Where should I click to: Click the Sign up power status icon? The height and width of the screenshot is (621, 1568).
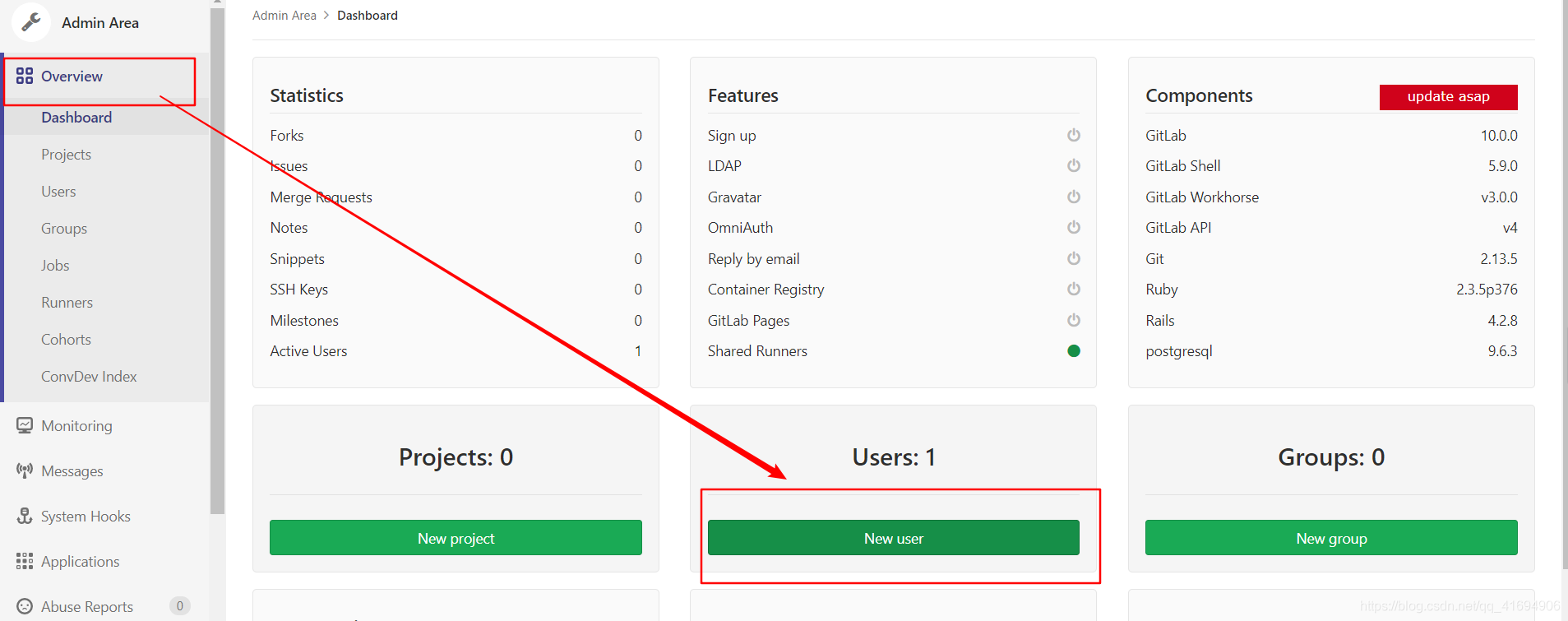coord(1074,135)
